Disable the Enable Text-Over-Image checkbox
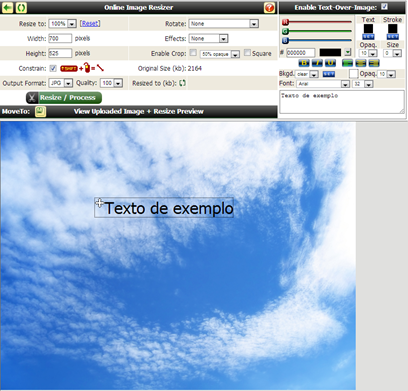Image resolution: width=408 pixels, height=391 pixels. click(384, 7)
